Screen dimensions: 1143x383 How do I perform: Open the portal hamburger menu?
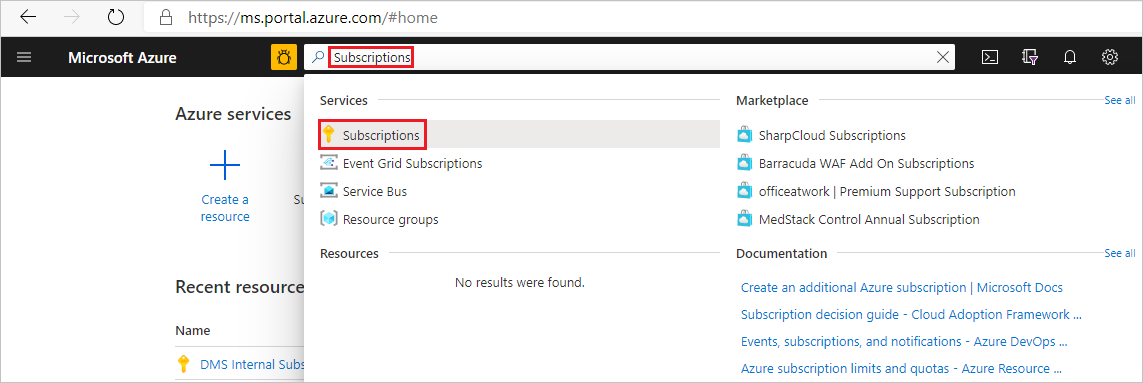(x=24, y=58)
